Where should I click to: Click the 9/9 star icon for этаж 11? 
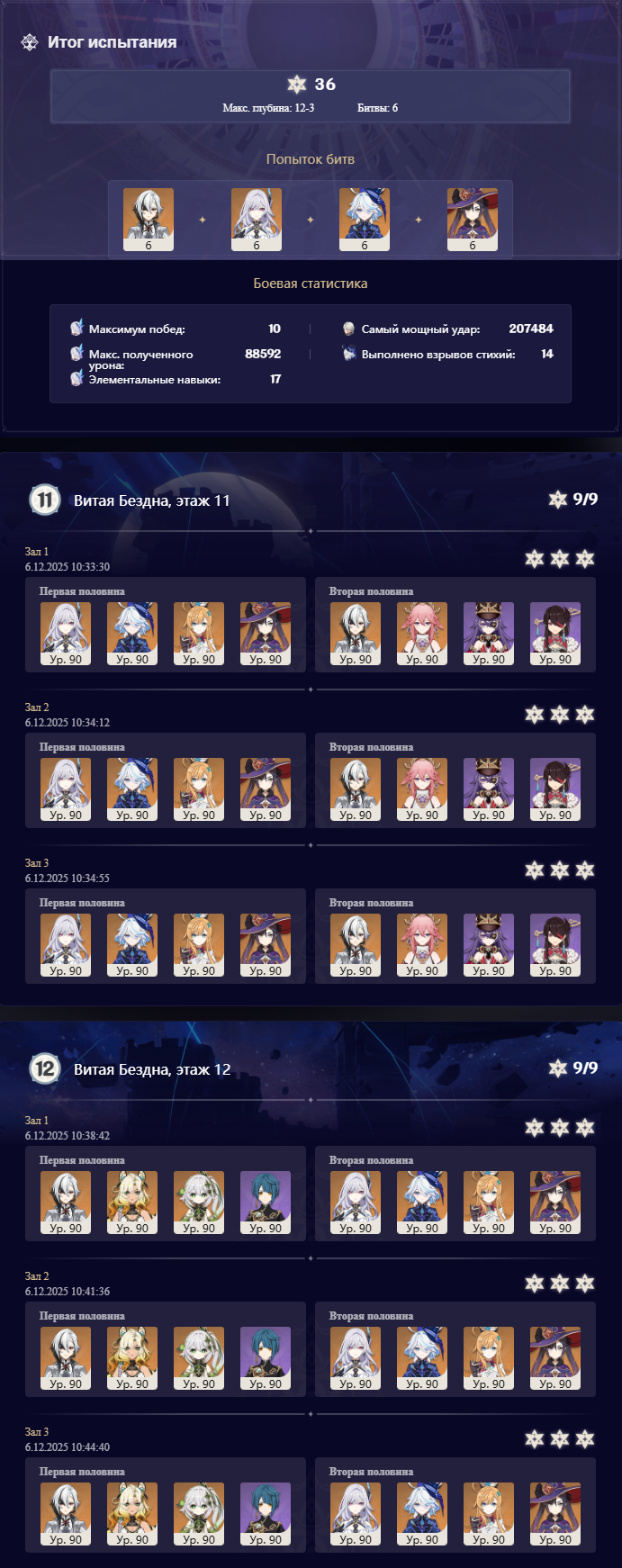coord(558,500)
